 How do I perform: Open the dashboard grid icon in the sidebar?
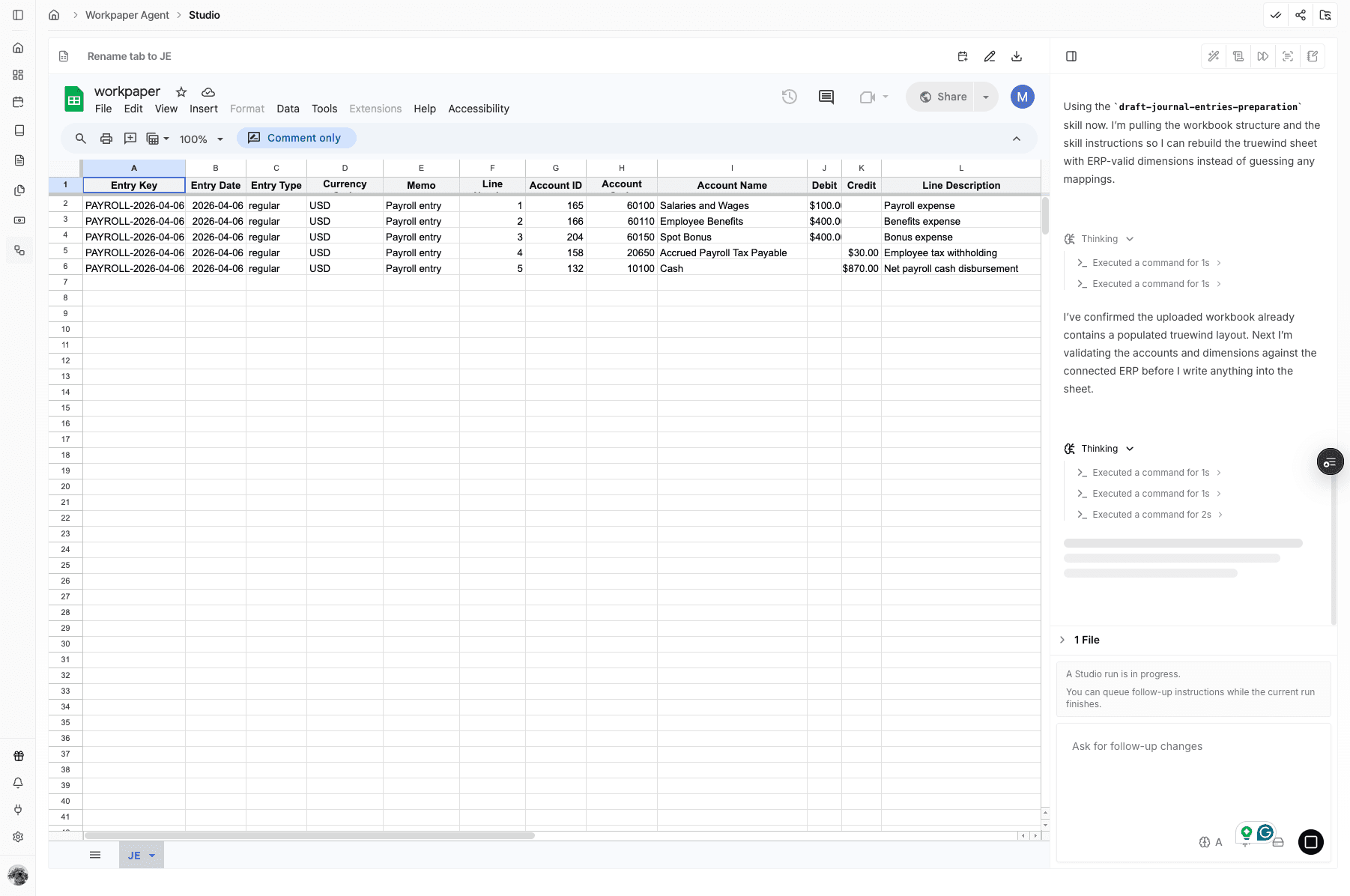19,75
